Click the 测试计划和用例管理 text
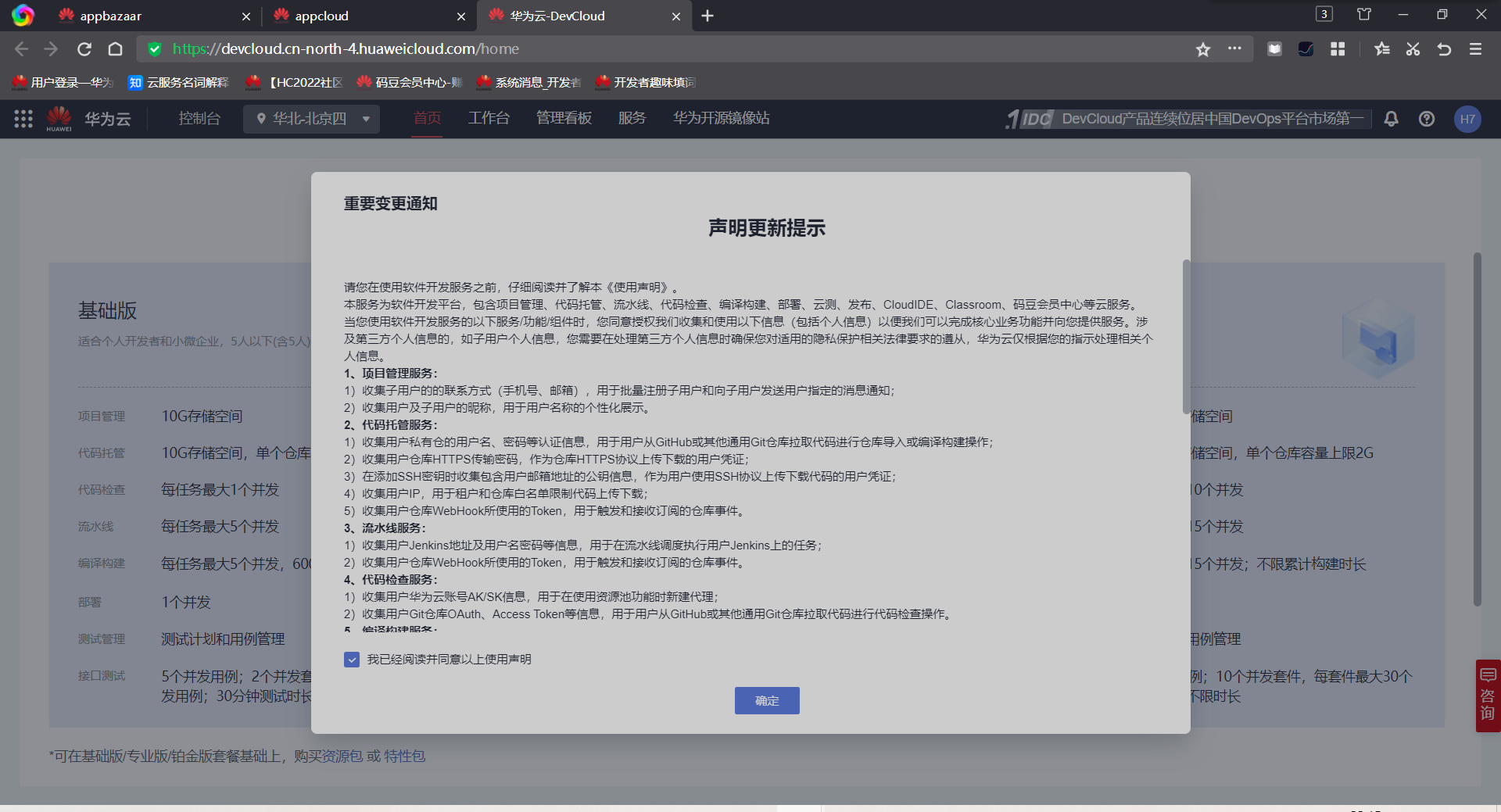Image resolution: width=1501 pixels, height=812 pixels. (223, 639)
